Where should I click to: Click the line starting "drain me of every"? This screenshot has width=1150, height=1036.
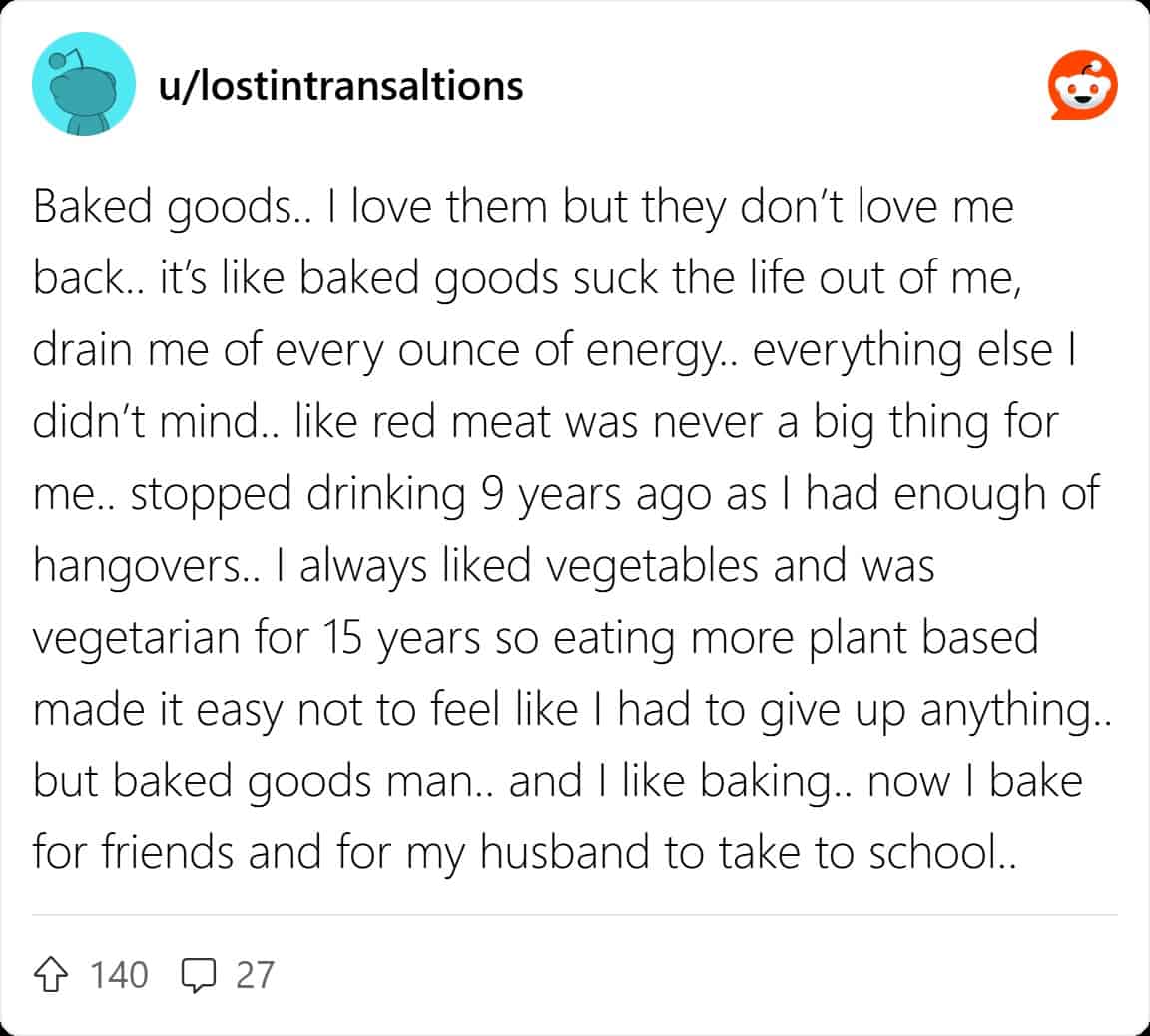pos(553,351)
